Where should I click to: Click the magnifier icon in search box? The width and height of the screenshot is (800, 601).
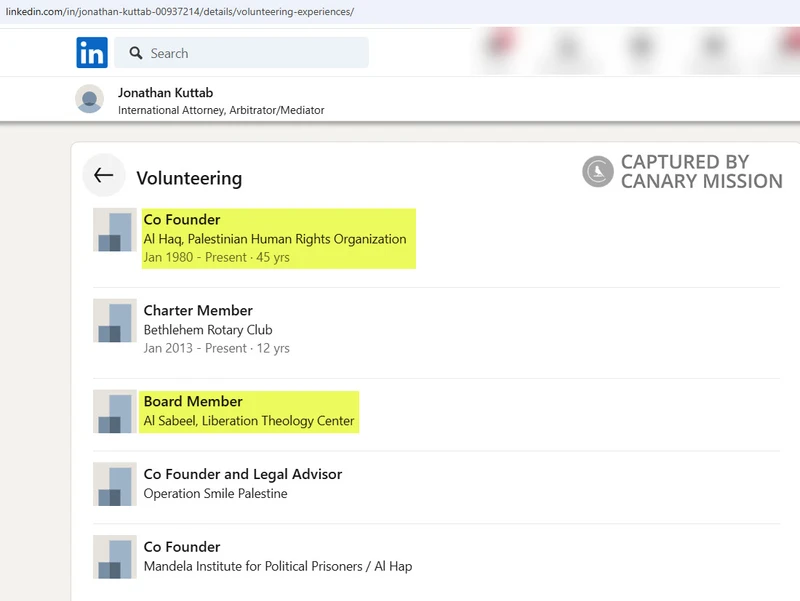click(136, 53)
